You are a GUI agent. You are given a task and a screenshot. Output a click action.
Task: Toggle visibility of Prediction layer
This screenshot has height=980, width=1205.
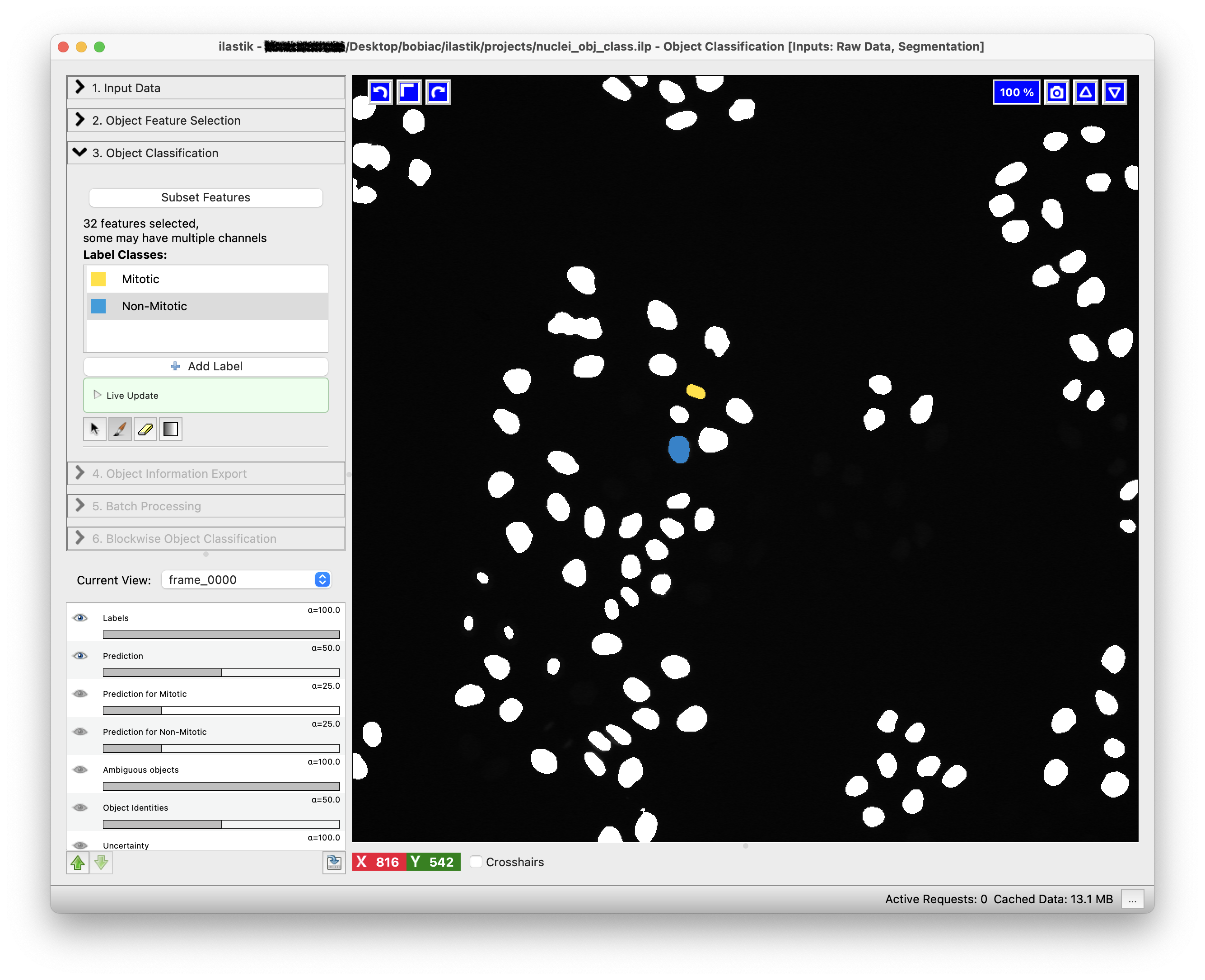point(80,655)
